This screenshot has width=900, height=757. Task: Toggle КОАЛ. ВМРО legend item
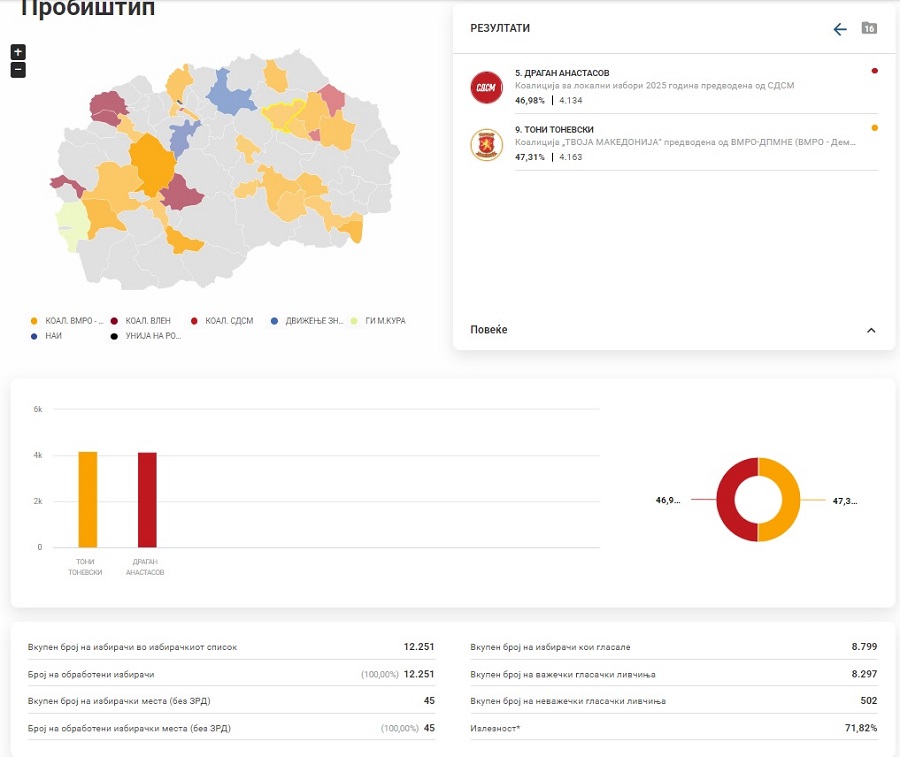68,321
